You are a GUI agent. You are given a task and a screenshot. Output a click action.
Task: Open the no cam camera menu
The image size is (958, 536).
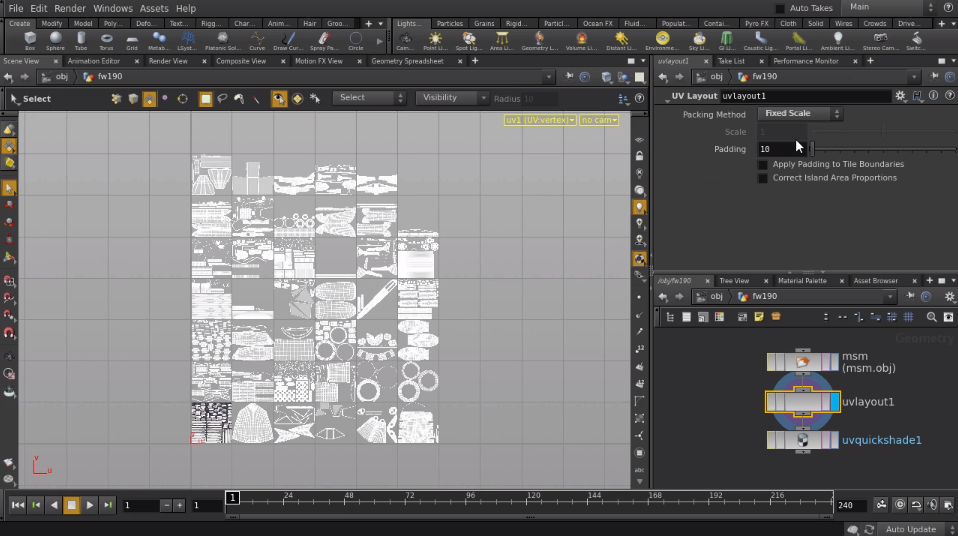(x=599, y=120)
